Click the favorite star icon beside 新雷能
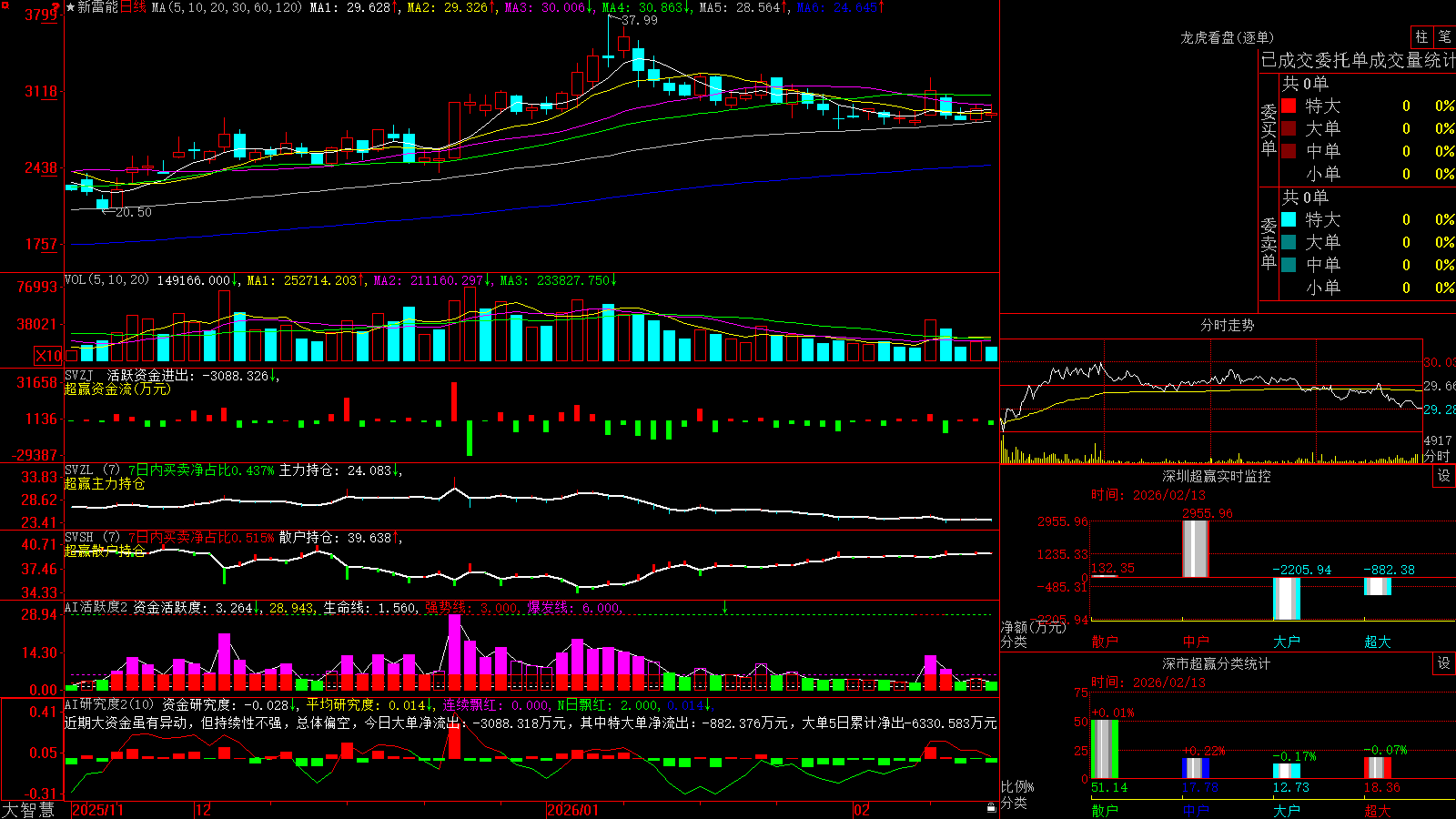This screenshot has width=1456, height=819. [70, 7]
